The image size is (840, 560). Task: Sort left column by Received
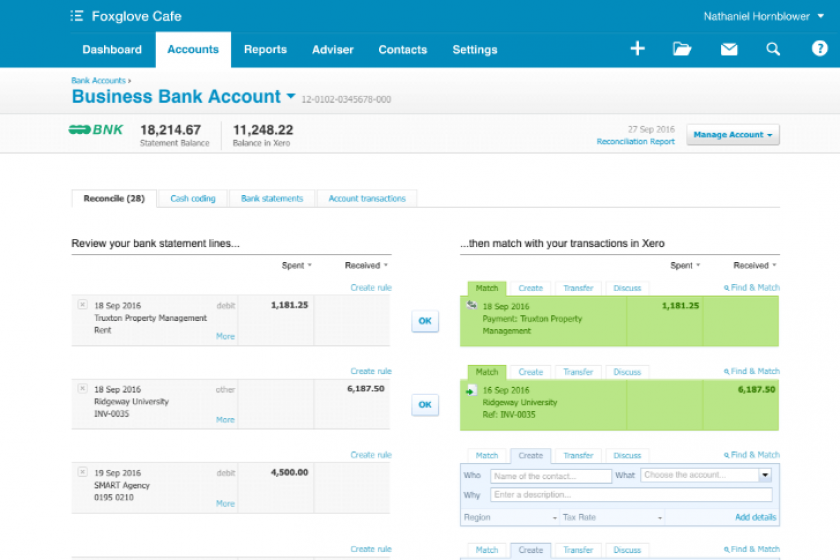(x=366, y=265)
